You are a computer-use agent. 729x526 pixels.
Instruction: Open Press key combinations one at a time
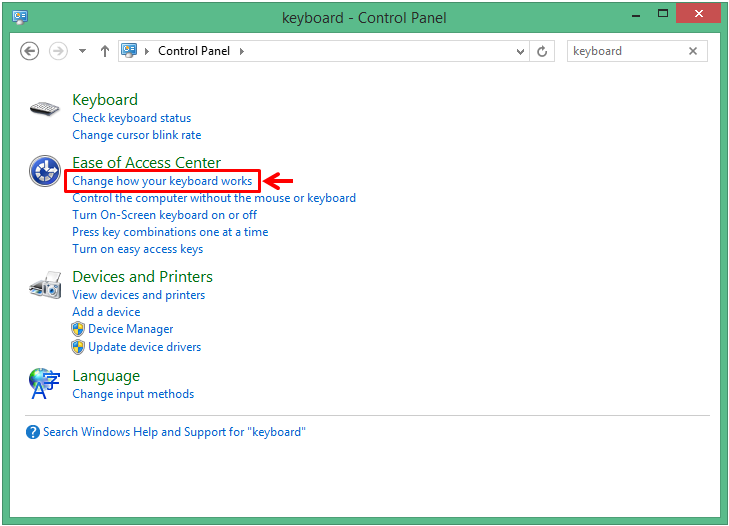click(170, 232)
